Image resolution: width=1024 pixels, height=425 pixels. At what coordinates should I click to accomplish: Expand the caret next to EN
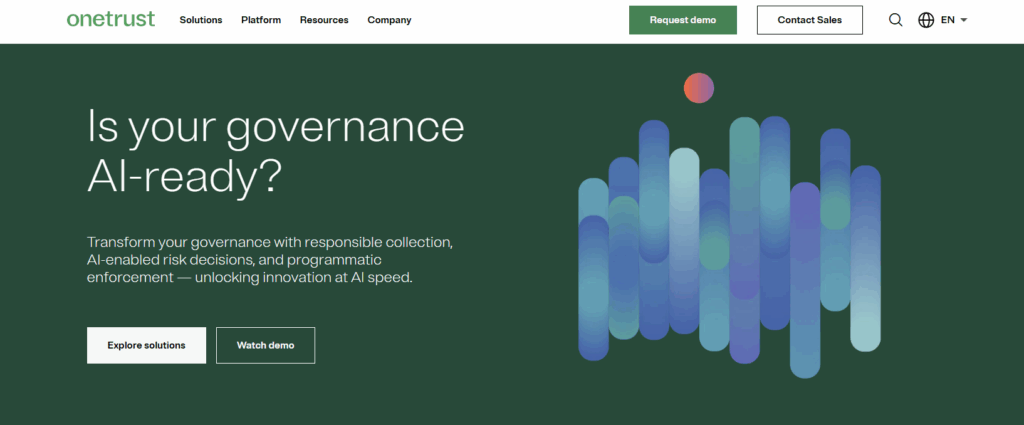964,20
